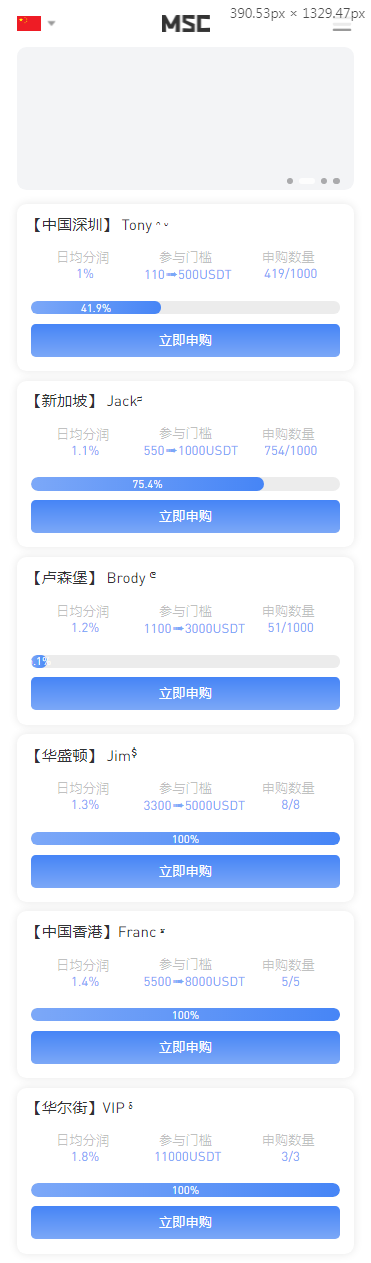Click the MSC logo
Image resolution: width=371 pixels, height=1263 pixels.
[x=186, y=24]
